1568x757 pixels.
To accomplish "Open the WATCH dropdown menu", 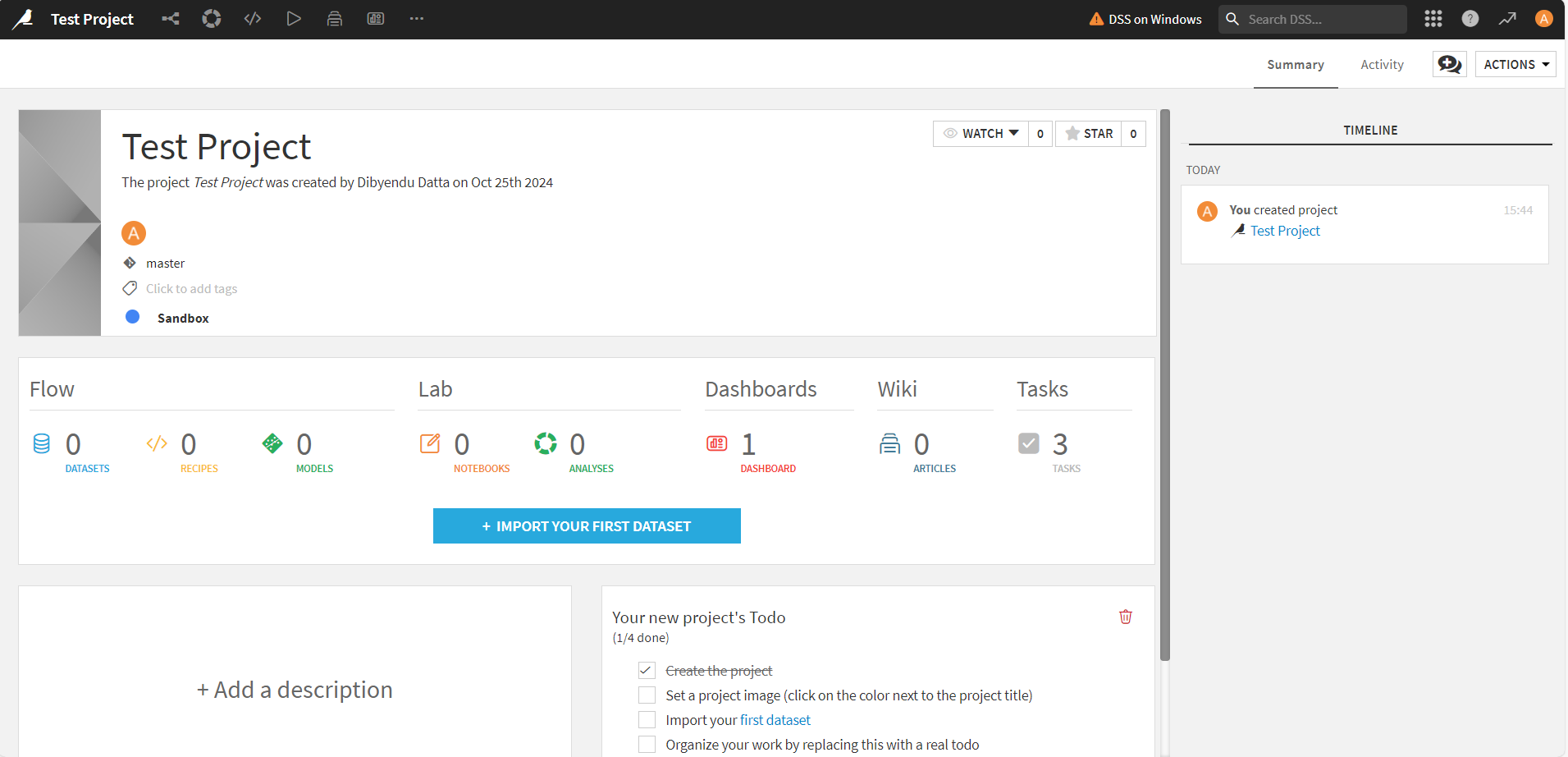I will (981, 134).
